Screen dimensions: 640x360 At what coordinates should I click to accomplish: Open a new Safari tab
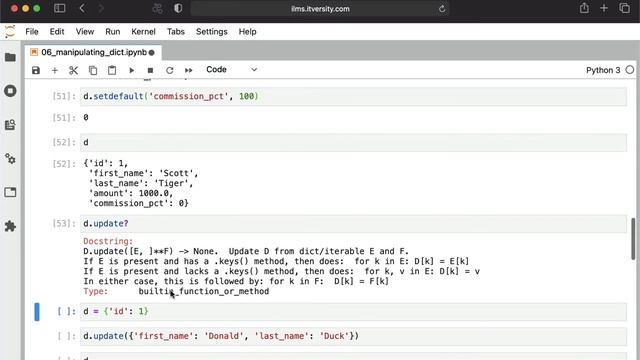click(604, 8)
